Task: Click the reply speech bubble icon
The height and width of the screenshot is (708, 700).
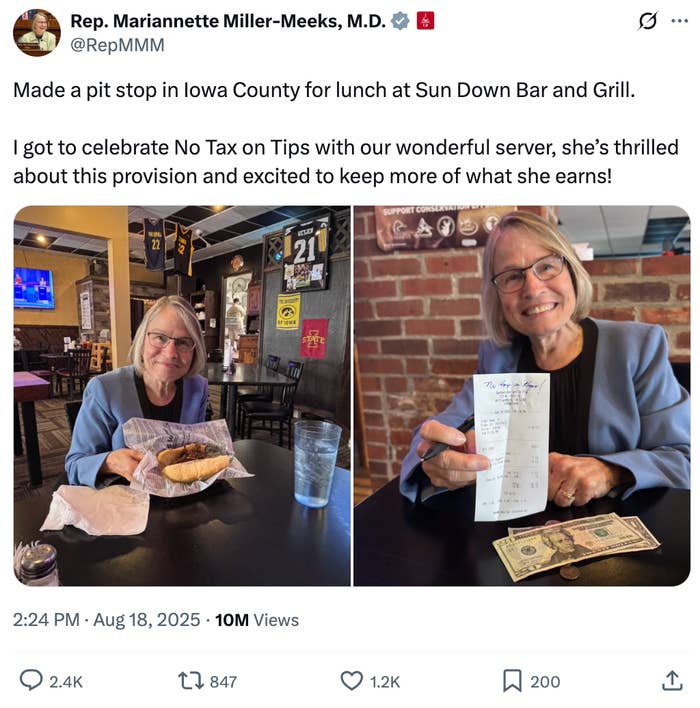Action: click(31, 681)
